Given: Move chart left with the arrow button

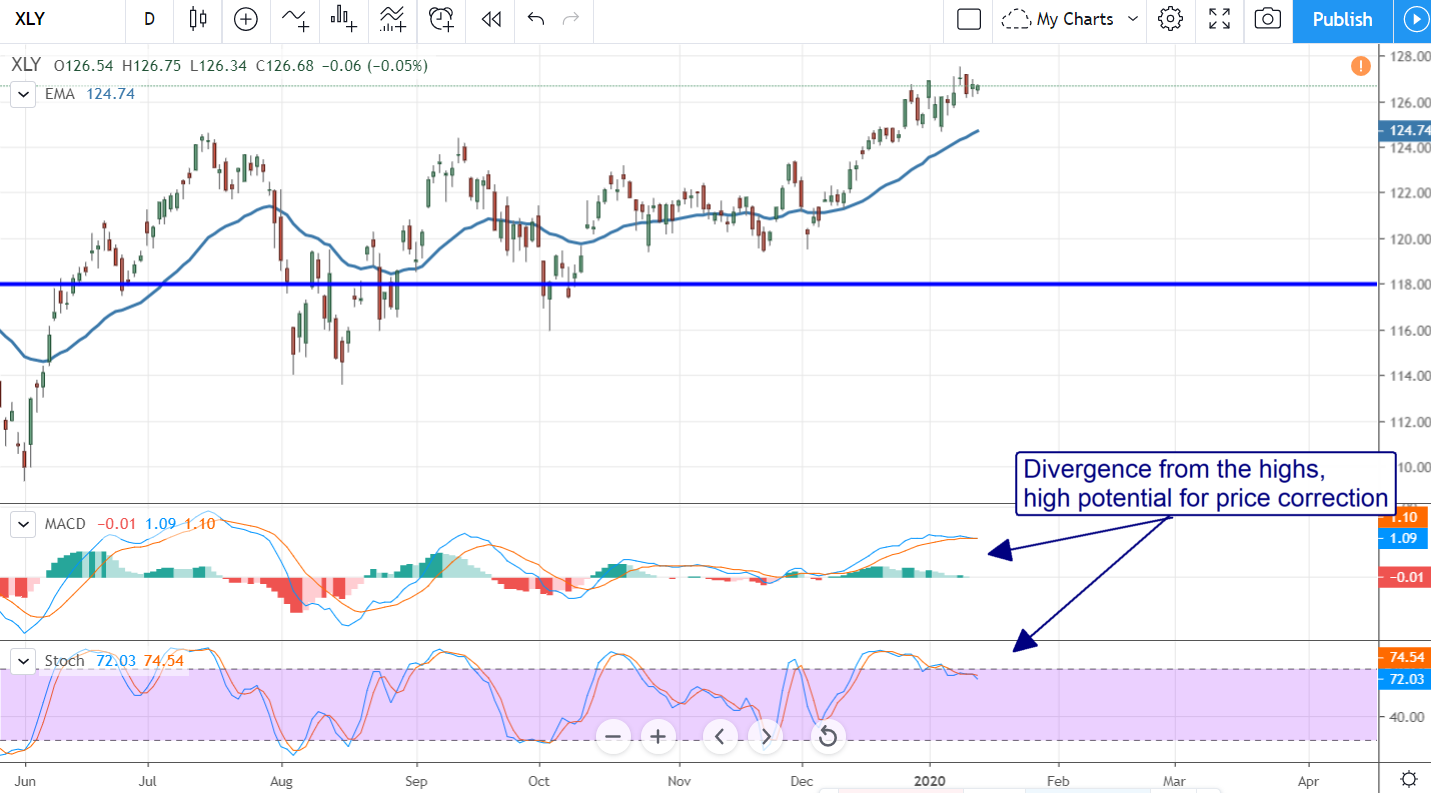Looking at the screenshot, I should coord(720,738).
